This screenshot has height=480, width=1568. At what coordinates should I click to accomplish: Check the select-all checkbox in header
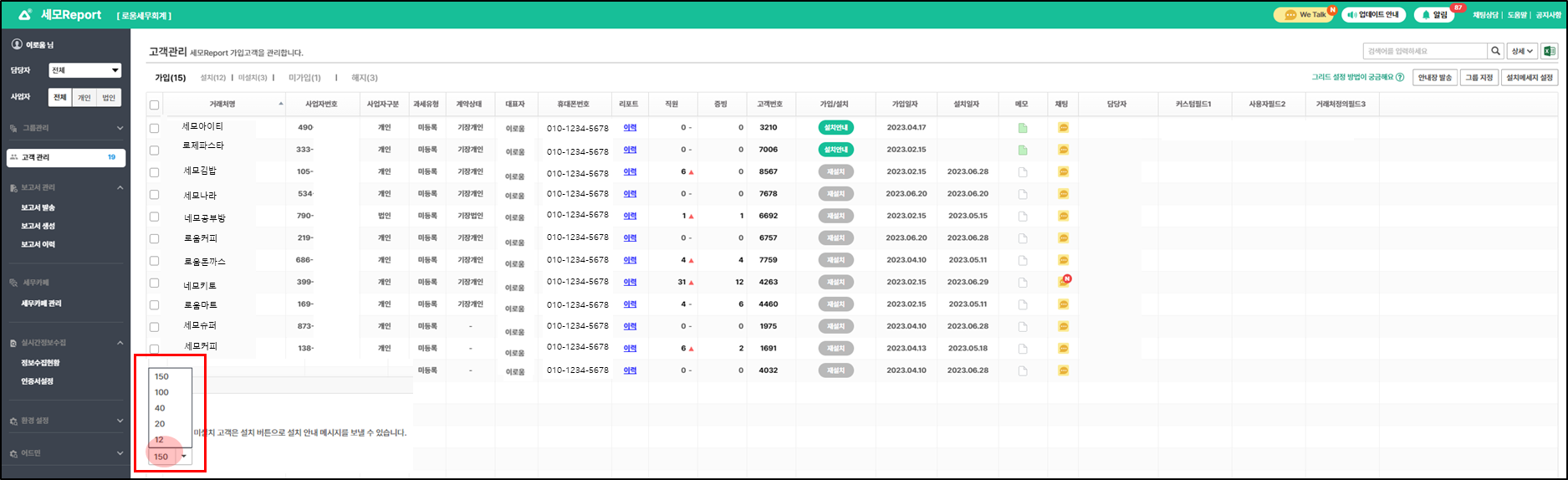click(154, 105)
